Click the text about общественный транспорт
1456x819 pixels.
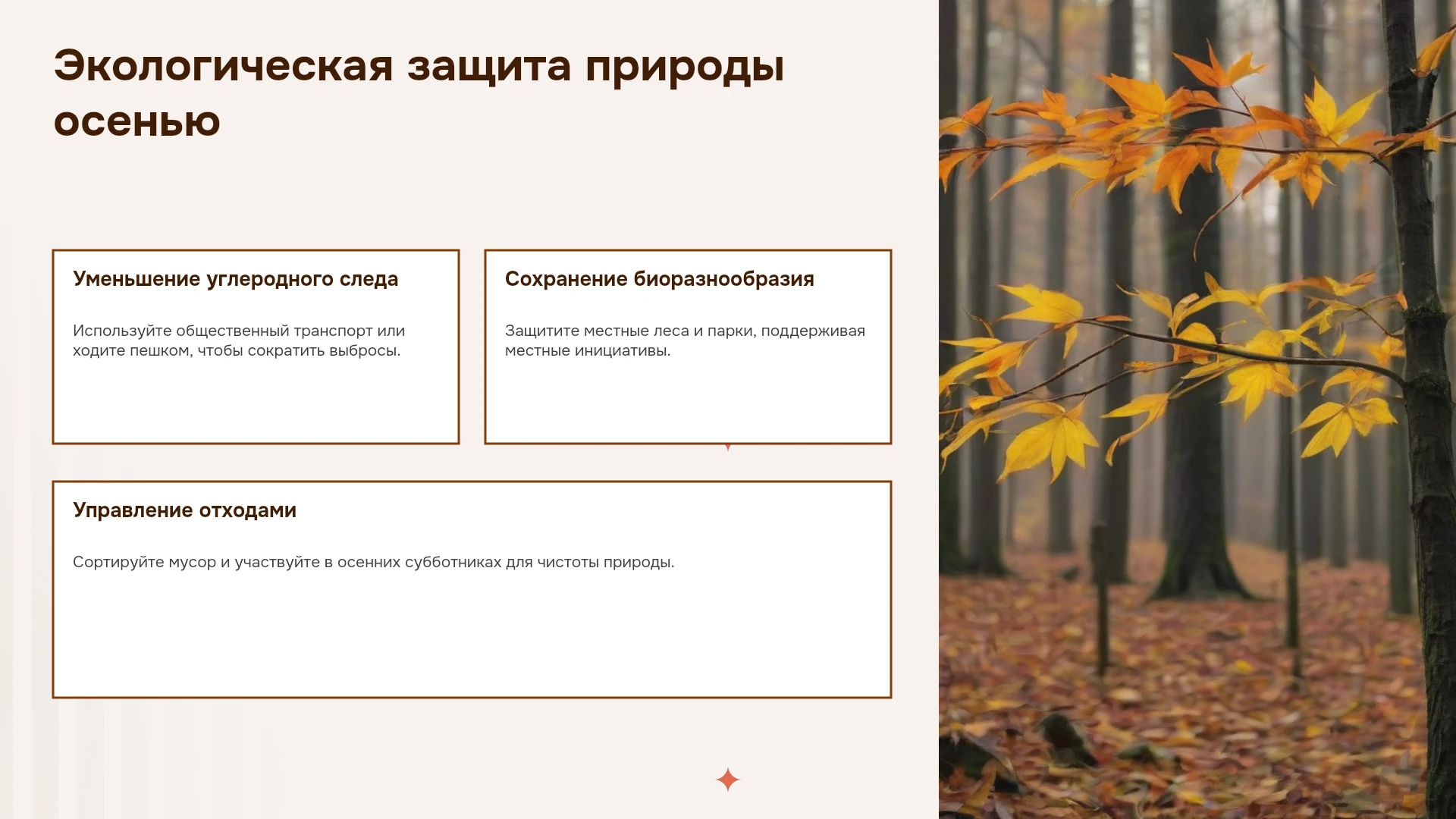(239, 340)
